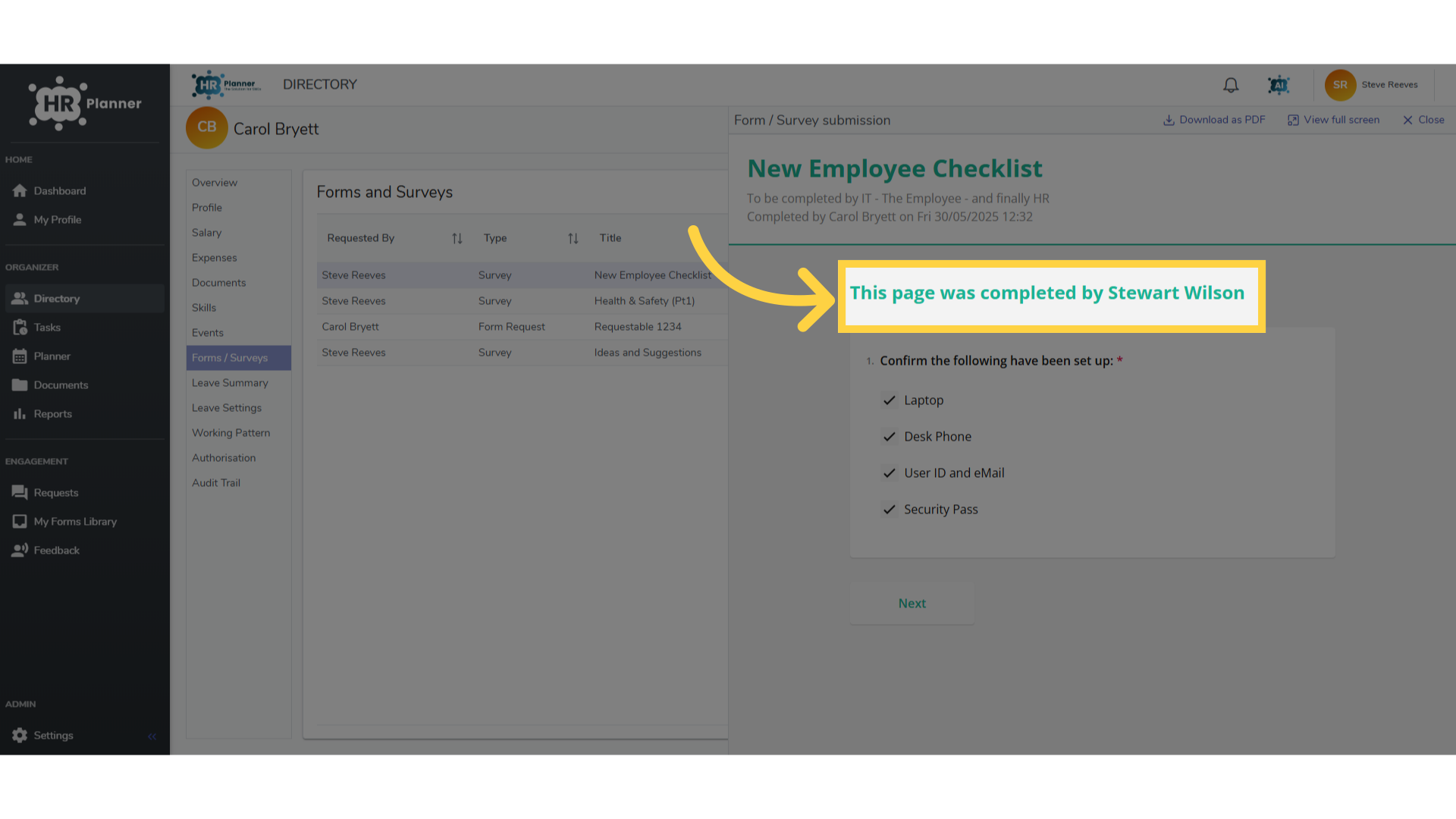Click the Documents folder icon
The width and height of the screenshot is (1456, 819).
[x=20, y=384]
